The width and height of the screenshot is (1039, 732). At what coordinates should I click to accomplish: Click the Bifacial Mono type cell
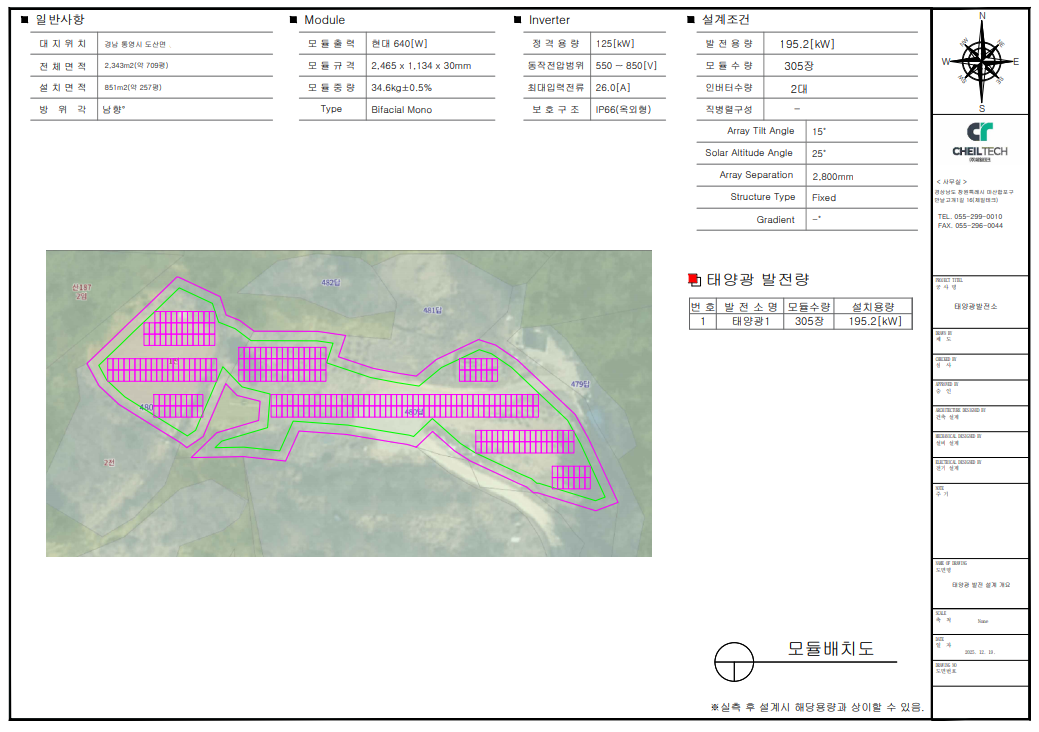(x=401, y=109)
